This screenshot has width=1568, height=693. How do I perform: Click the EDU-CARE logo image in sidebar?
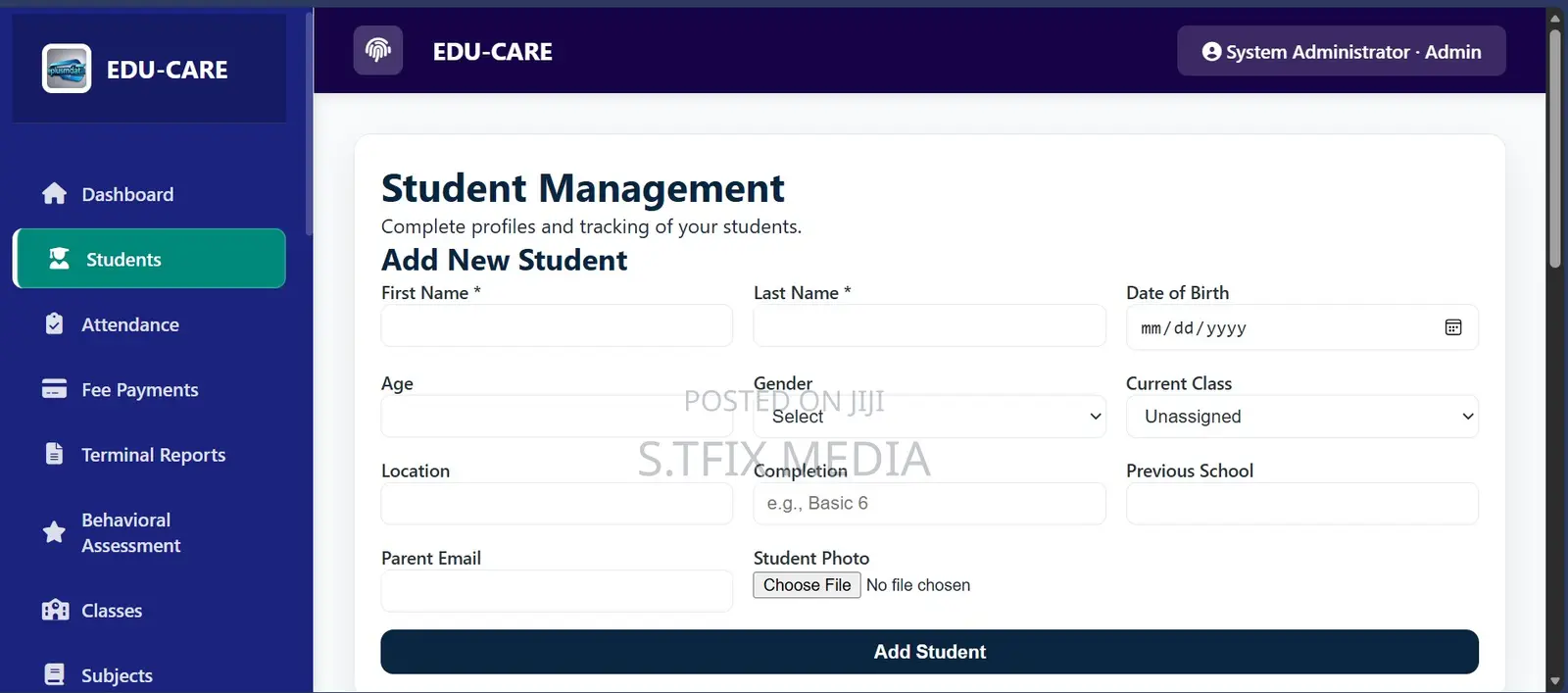click(x=67, y=69)
